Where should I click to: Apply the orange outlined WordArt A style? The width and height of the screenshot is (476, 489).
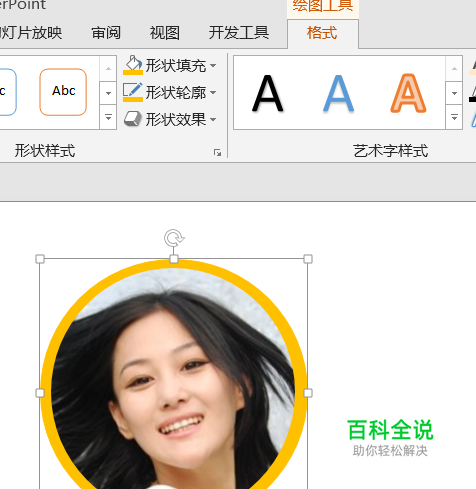click(408, 93)
